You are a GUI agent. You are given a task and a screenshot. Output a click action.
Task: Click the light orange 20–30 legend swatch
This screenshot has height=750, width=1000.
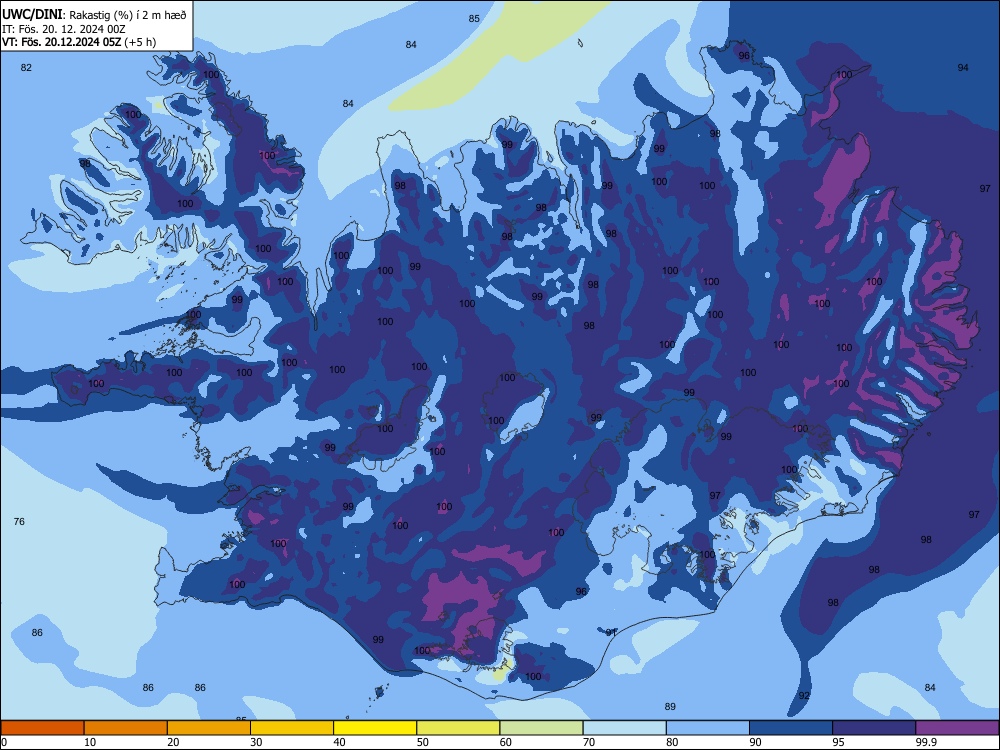[x=209, y=728]
